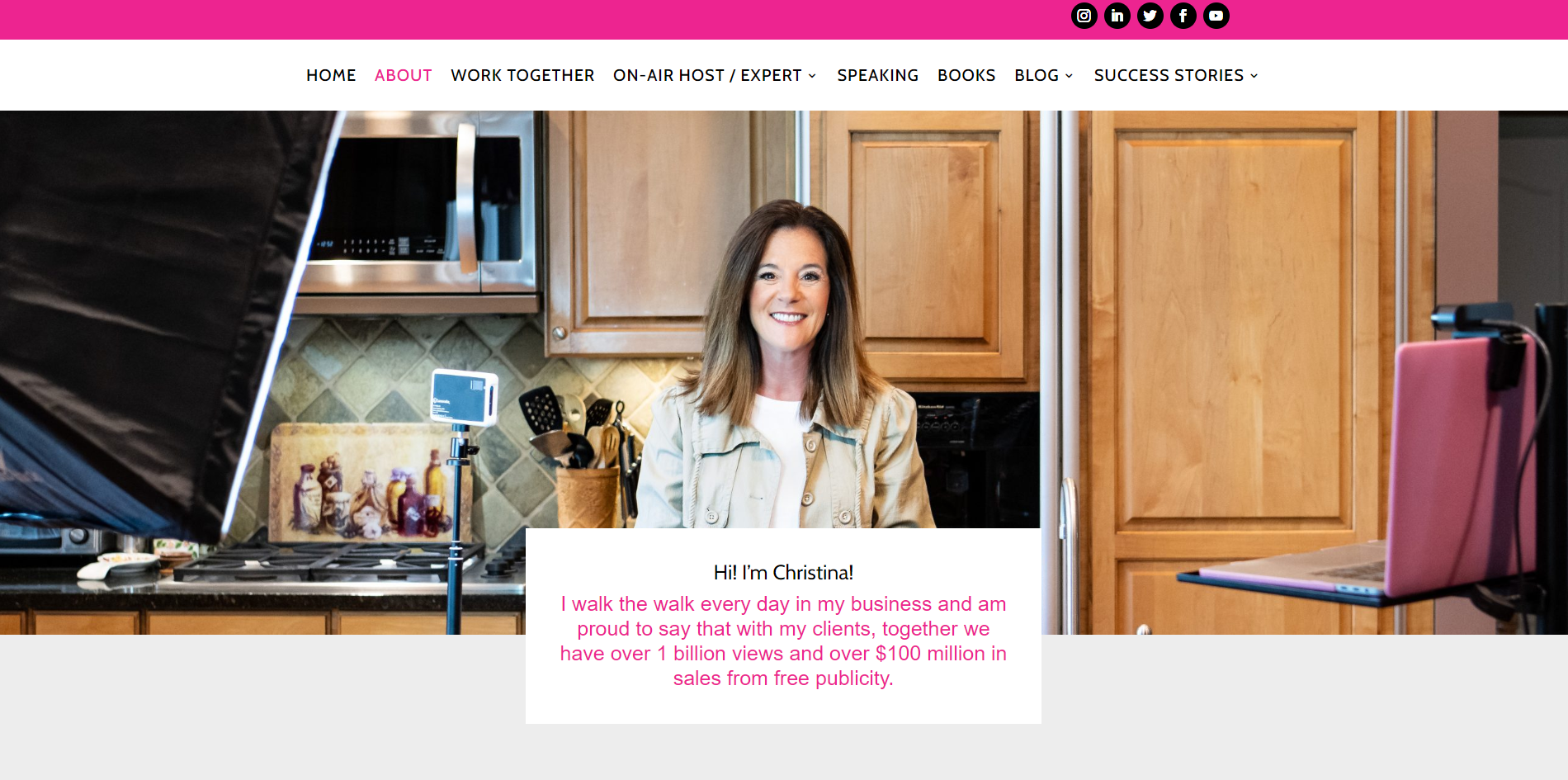Open the YouTube social icon
1568x780 pixels.
click(1216, 16)
